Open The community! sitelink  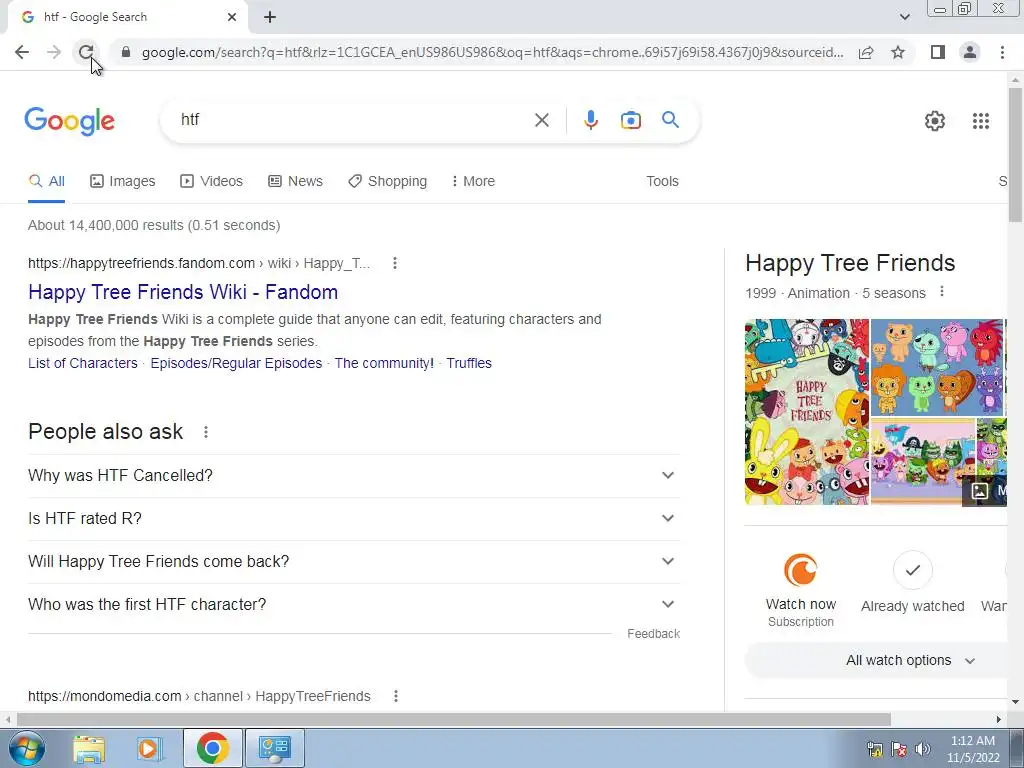(384, 363)
